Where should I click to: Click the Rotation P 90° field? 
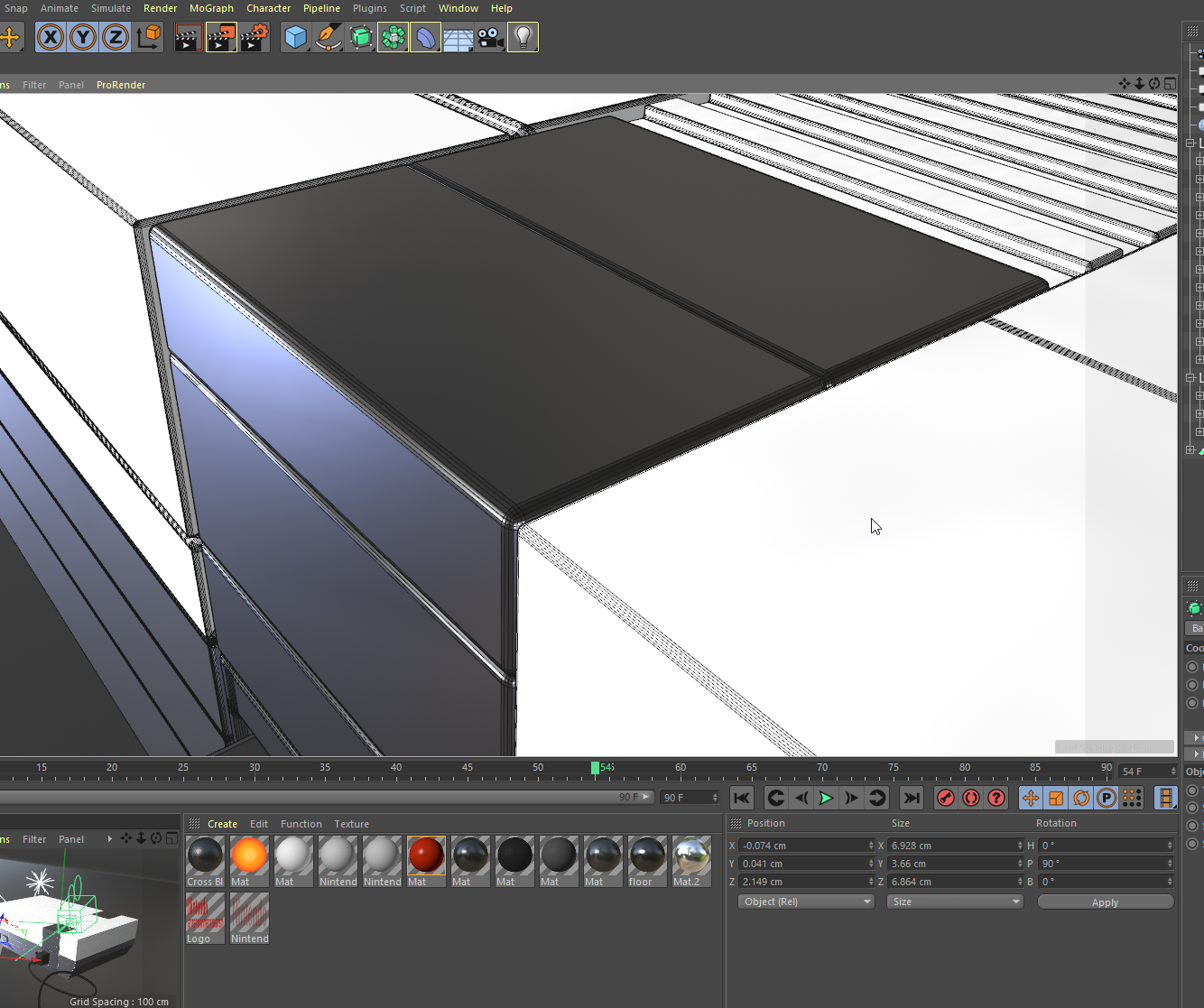(x=1106, y=864)
